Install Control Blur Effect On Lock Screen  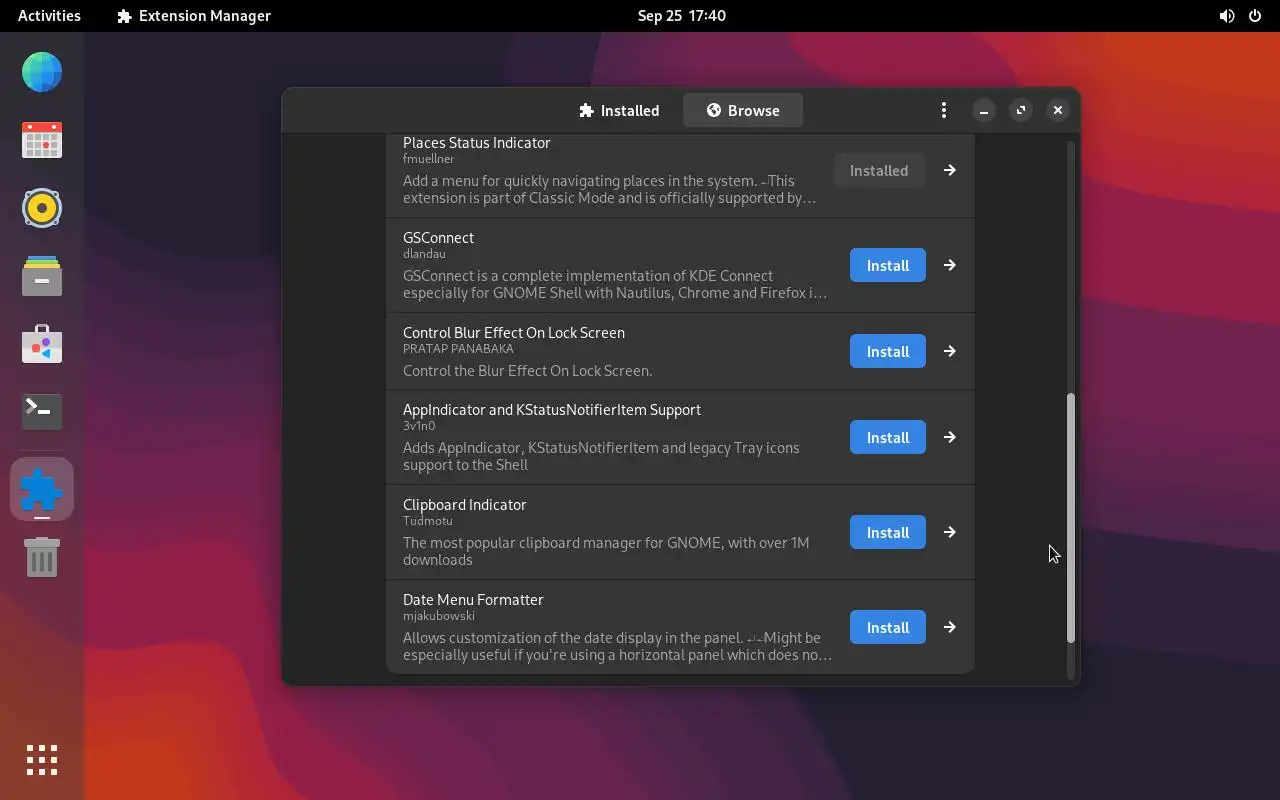click(x=888, y=351)
